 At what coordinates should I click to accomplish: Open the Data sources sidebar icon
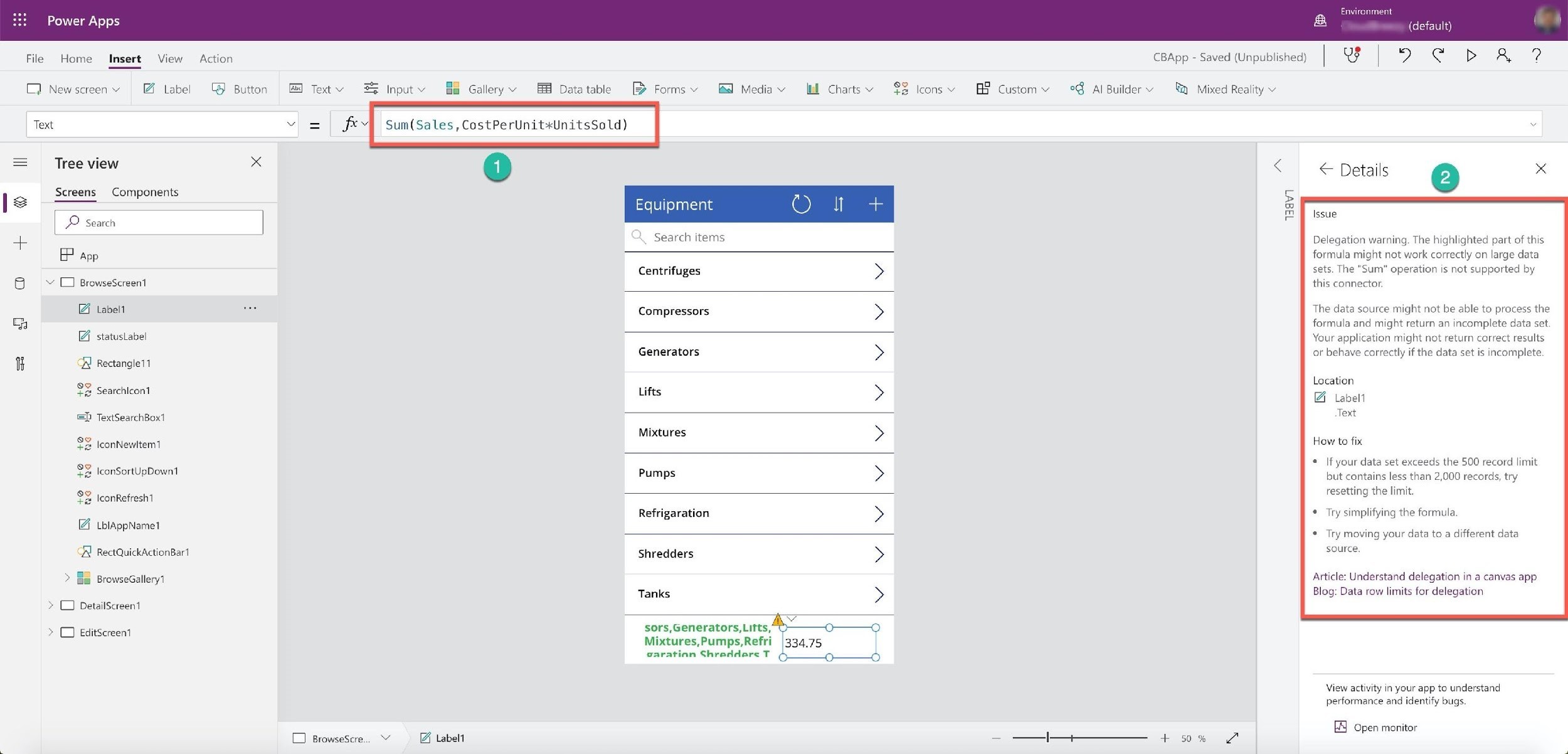(20, 284)
